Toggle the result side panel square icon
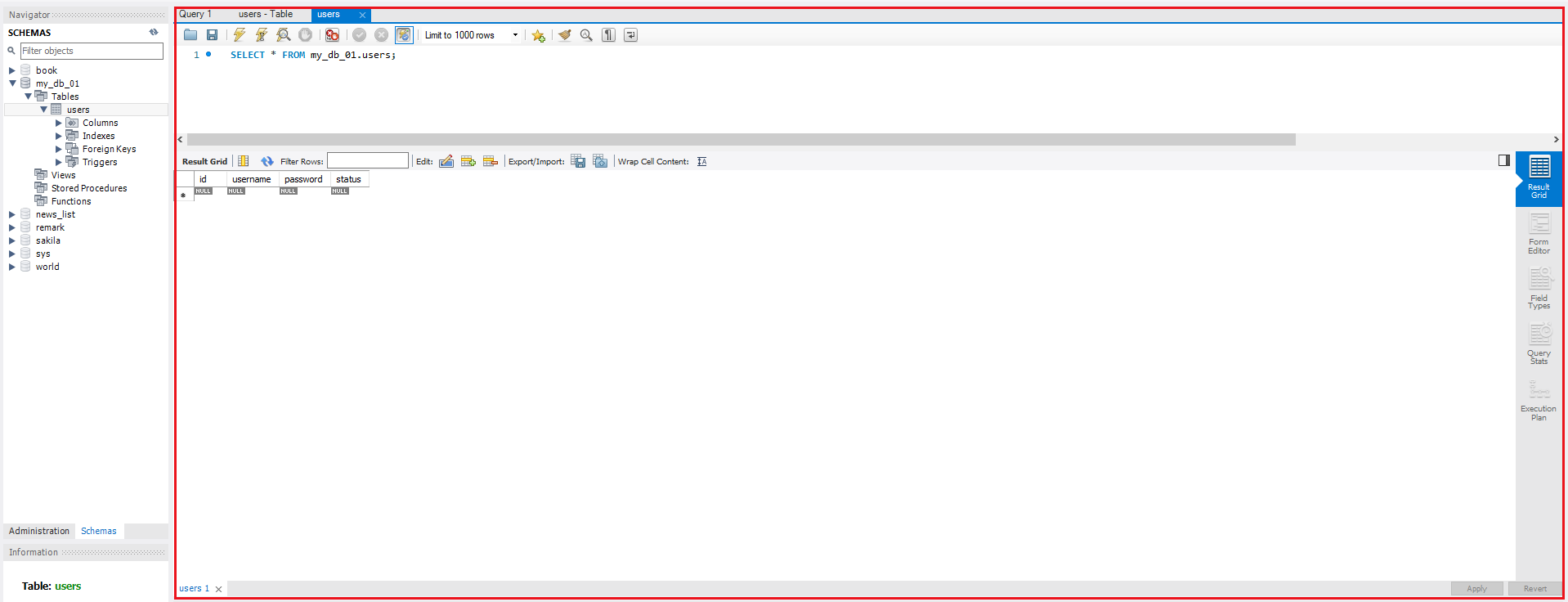1568x602 pixels. [x=1503, y=160]
